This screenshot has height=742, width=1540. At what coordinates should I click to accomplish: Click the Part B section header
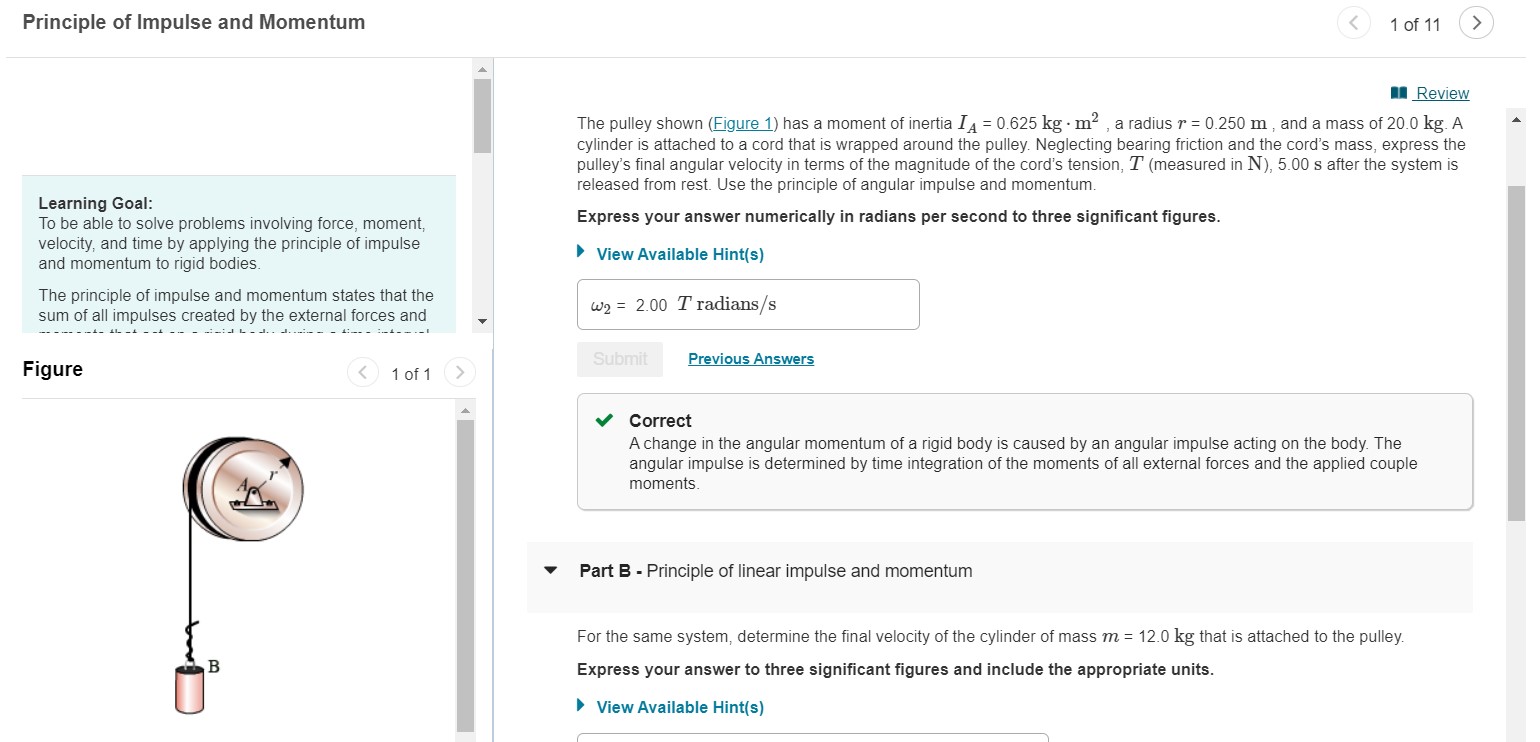tap(775, 570)
